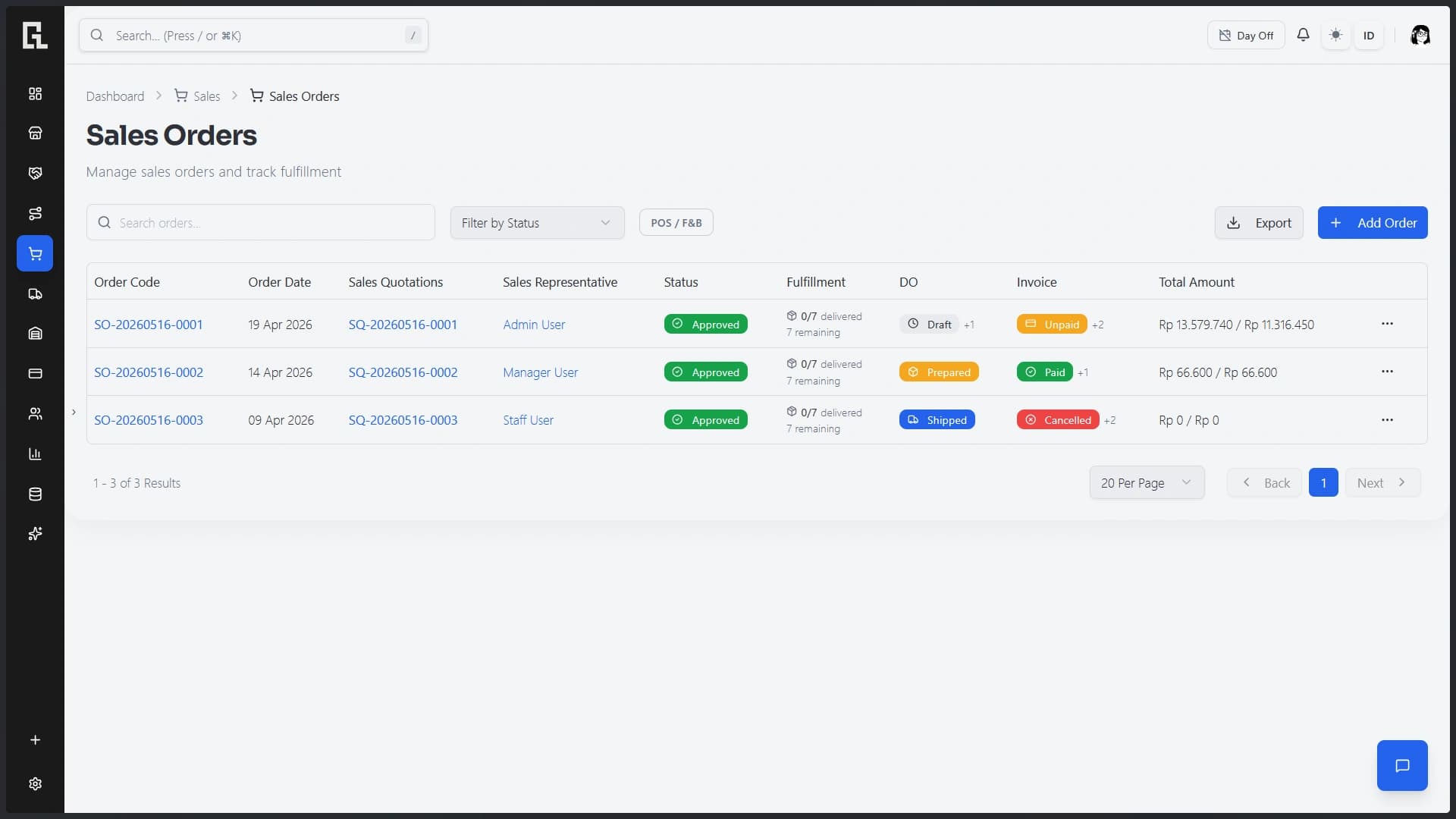Open the credit card icon in sidebar
Screen dimensions: 1456x819
pos(35,373)
